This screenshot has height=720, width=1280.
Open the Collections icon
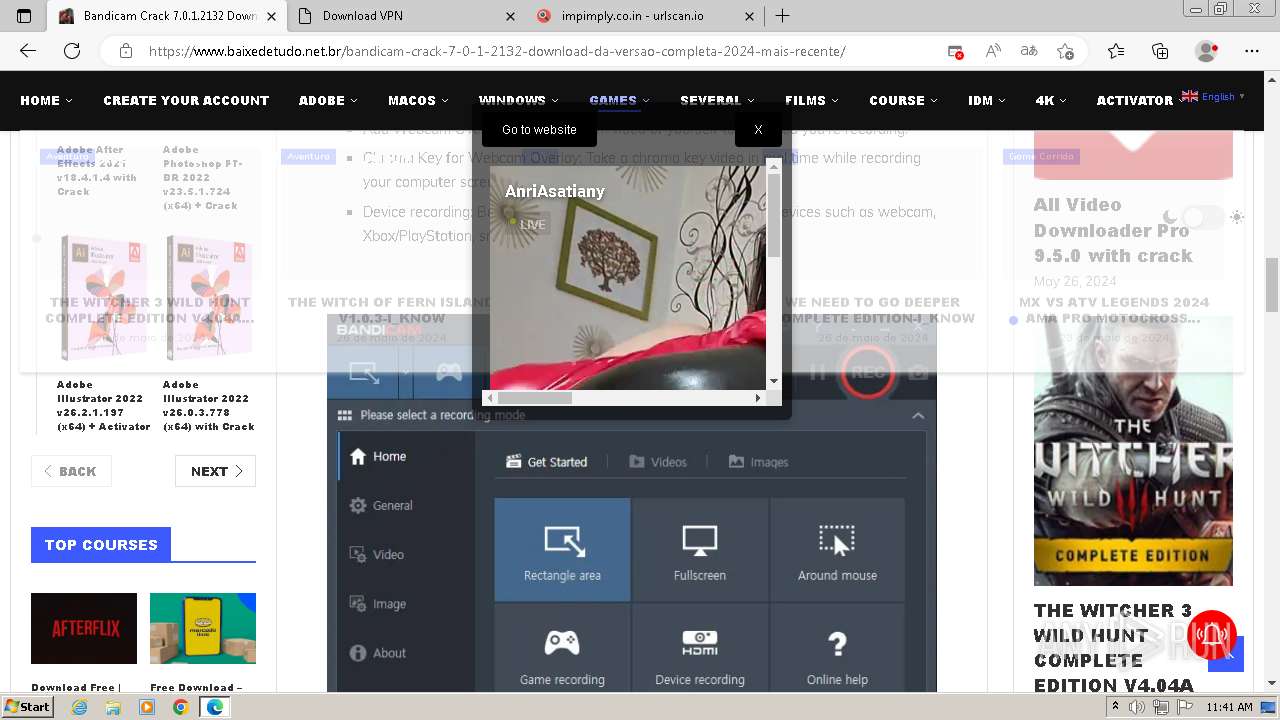[x=1160, y=51]
